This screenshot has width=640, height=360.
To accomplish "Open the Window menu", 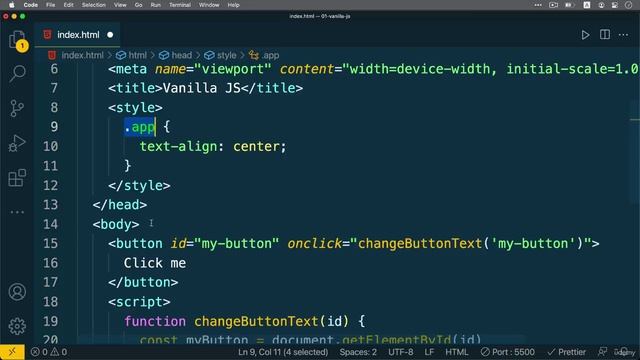I will (x=209, y=5).
